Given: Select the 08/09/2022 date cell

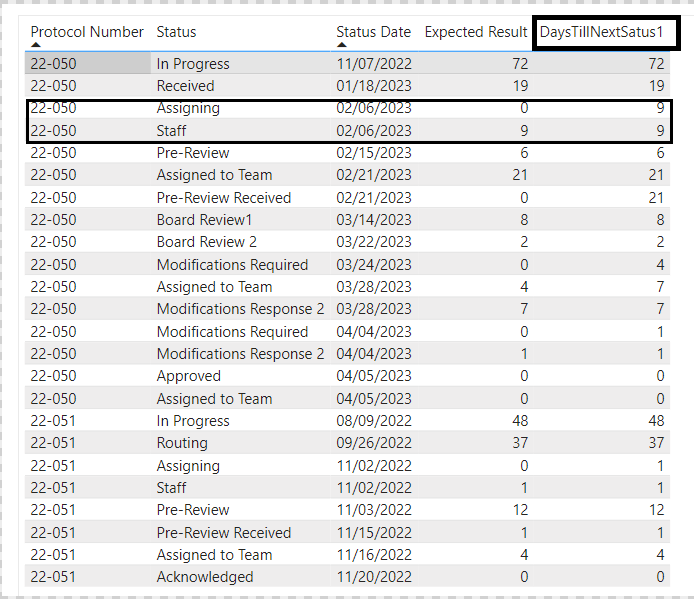Looking at the screenshot, I should (x=374, y=421).
